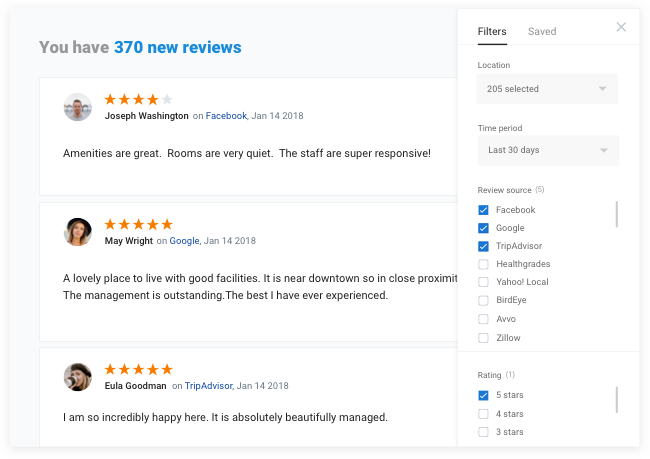The width and height of the screenshot is (650, 459).
Task: Open the Facebook link in Joseph's review
Action: coord(226,116)
